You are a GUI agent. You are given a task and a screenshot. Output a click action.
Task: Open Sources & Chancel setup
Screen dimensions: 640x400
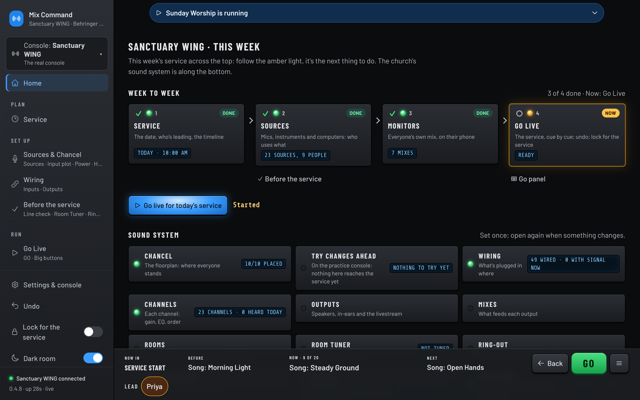(x=57, y=159)
